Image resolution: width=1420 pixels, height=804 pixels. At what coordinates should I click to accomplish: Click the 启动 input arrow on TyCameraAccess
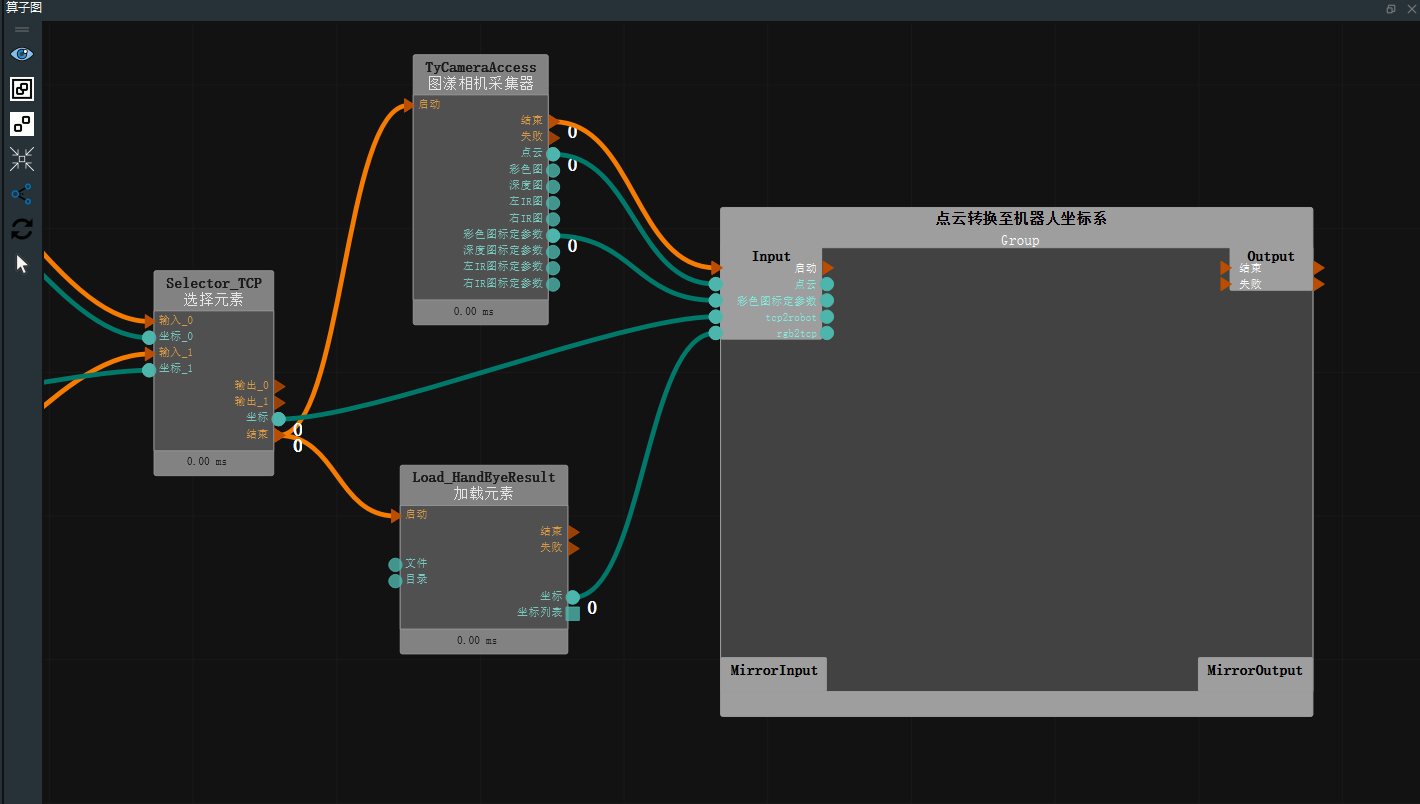click(409, 104)
